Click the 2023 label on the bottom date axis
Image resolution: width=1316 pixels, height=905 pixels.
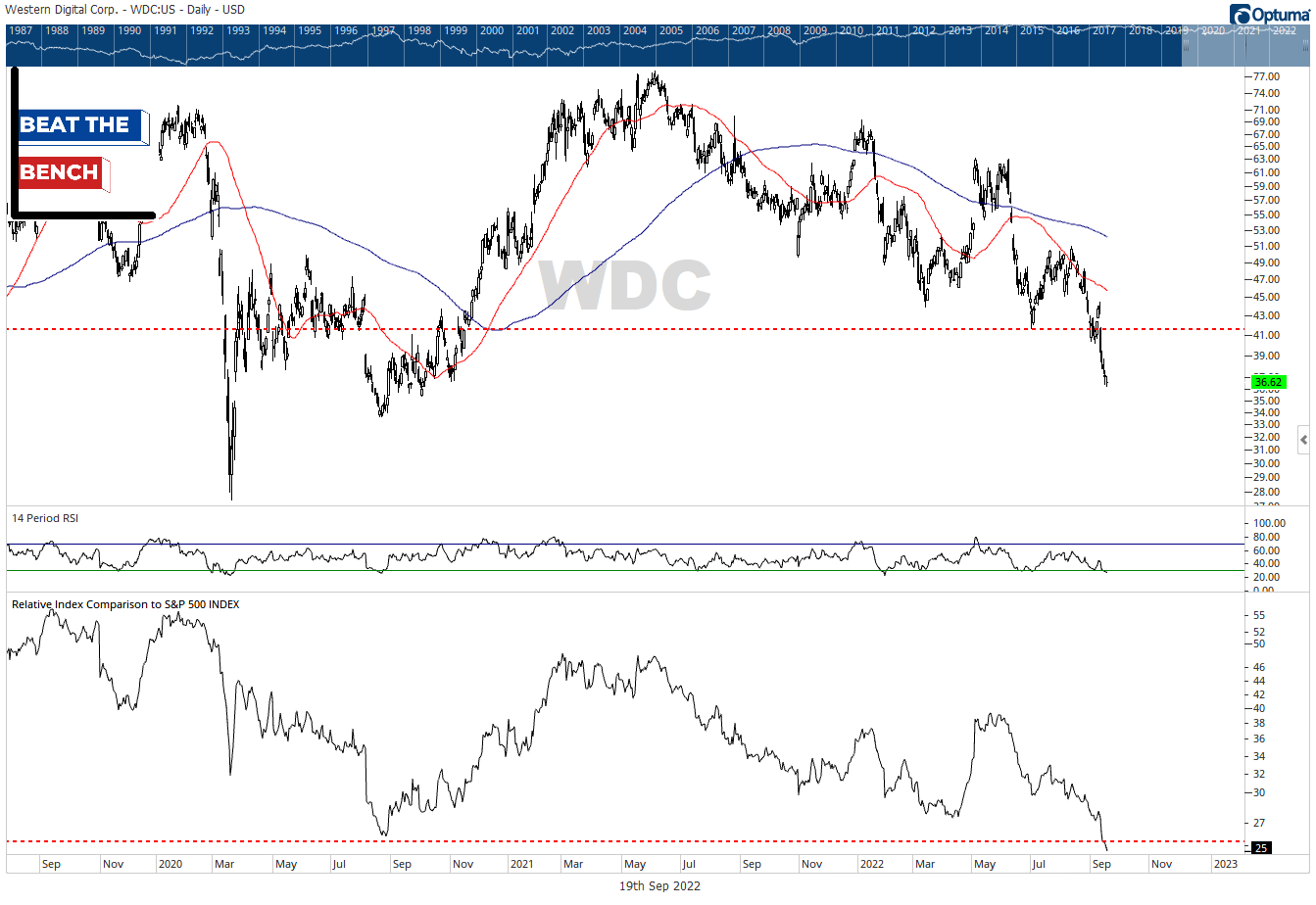click(1225, 864)
